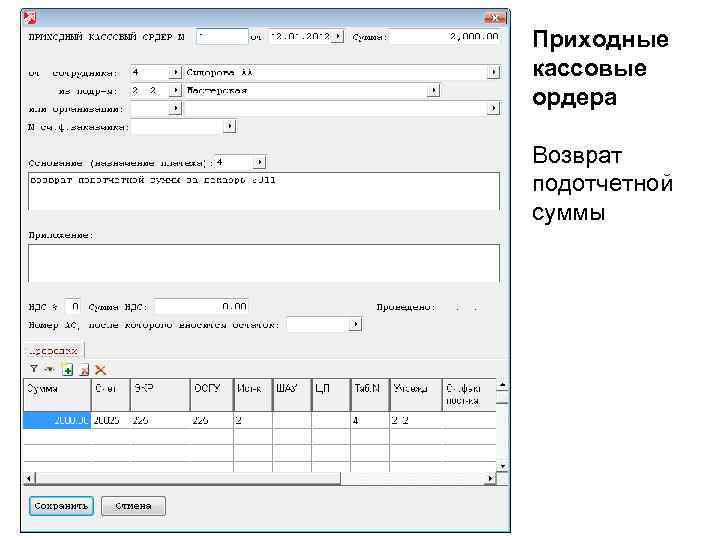
Task: Click the table's horizontal scrollbar thumb
Action: pyautogui.click(x=188, y=478)
